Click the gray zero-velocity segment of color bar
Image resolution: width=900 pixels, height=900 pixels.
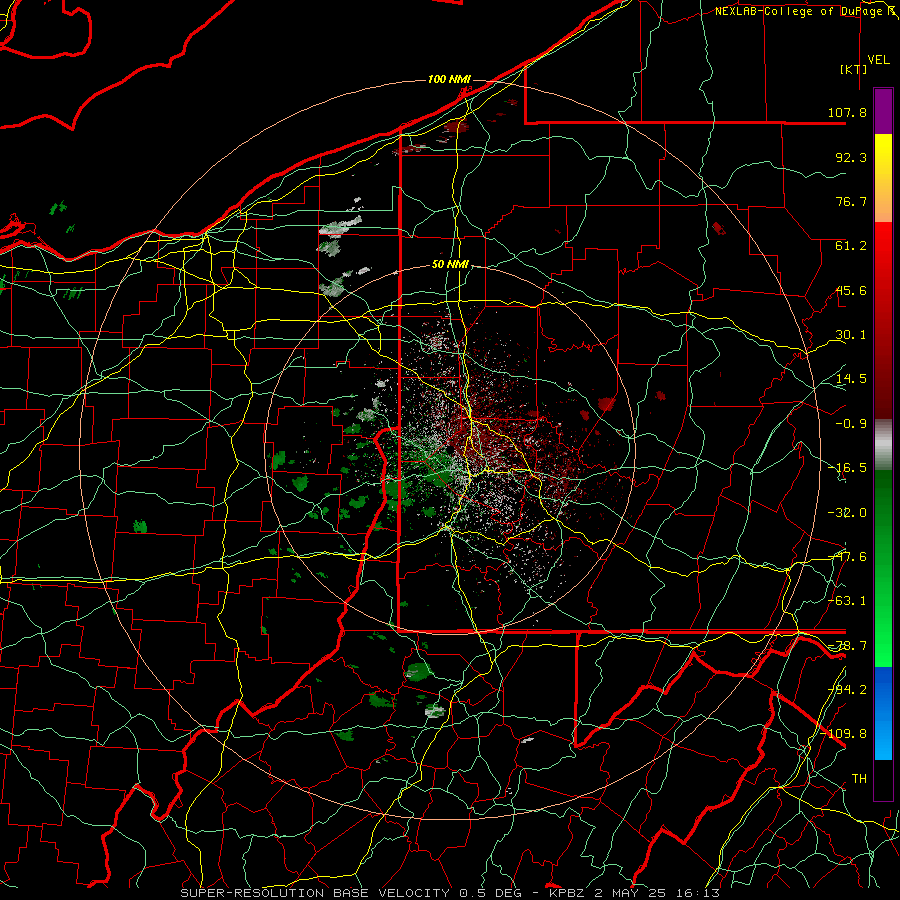coord(883,445)
